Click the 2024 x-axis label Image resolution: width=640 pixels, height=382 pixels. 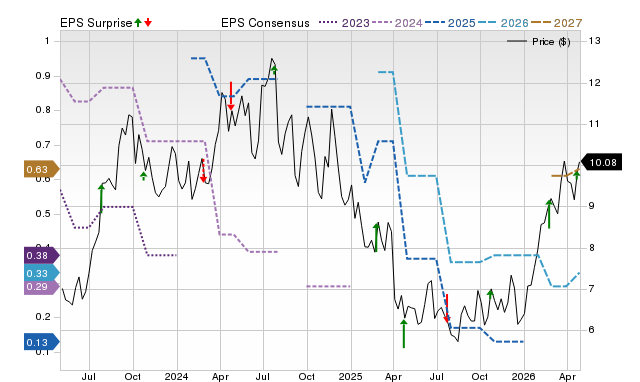(x=176, y=376)
